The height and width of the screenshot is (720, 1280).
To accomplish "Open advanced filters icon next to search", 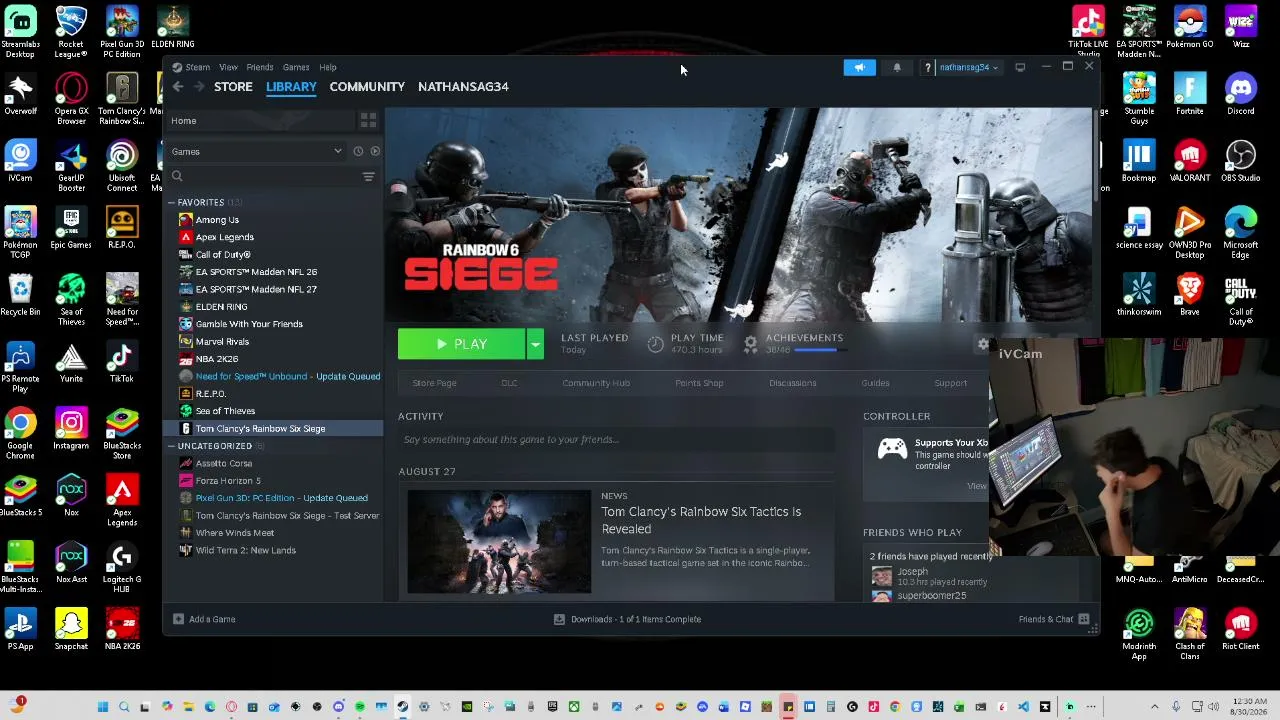I will pos(369,177).
